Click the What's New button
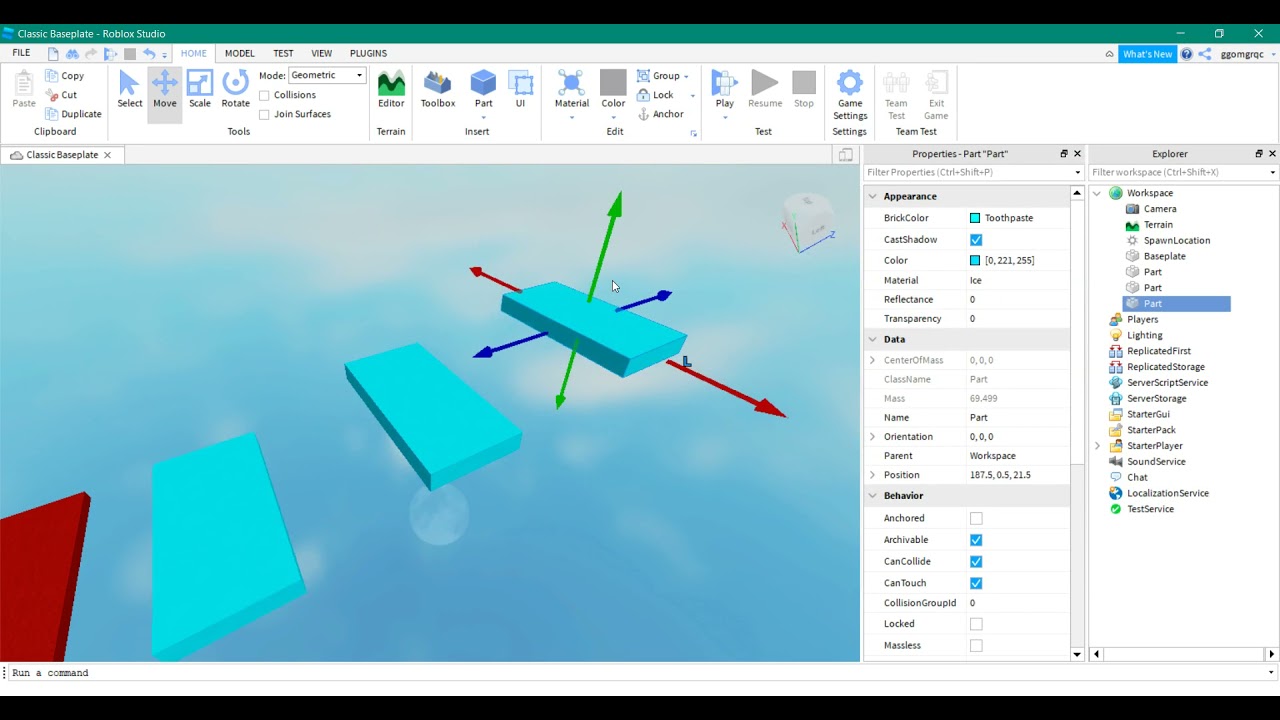Screen dimensions: 1280x720 pyautogui.click(x=1147, y=54)
